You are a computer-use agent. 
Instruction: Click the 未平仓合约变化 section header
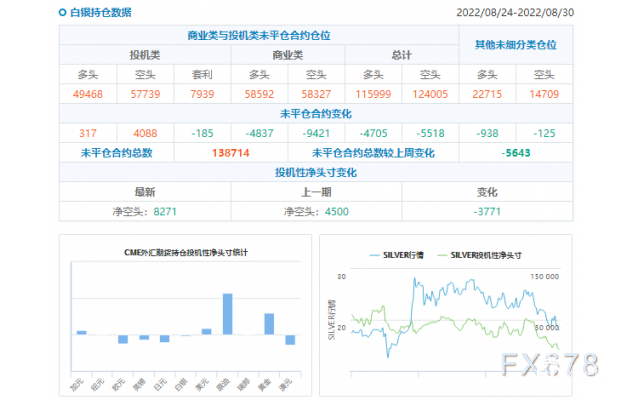pyautogui.click(x=316, y=113)
